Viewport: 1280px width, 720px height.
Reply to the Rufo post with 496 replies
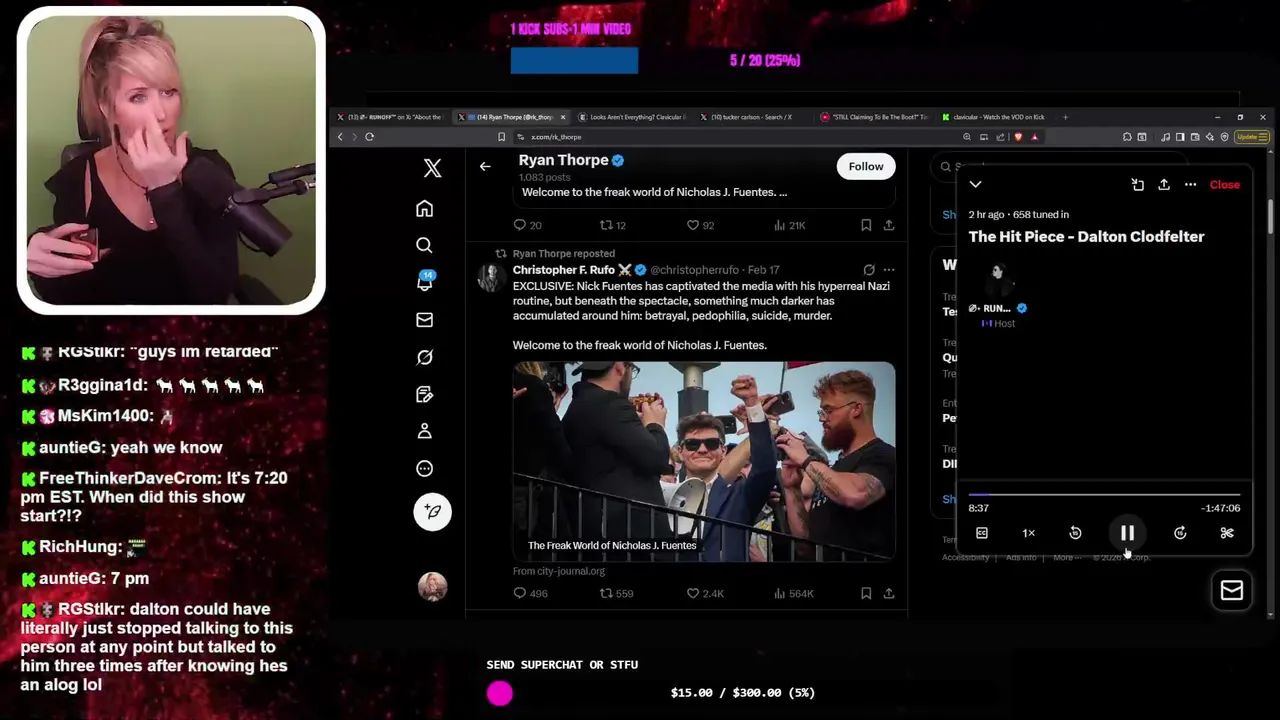[530, 593]
